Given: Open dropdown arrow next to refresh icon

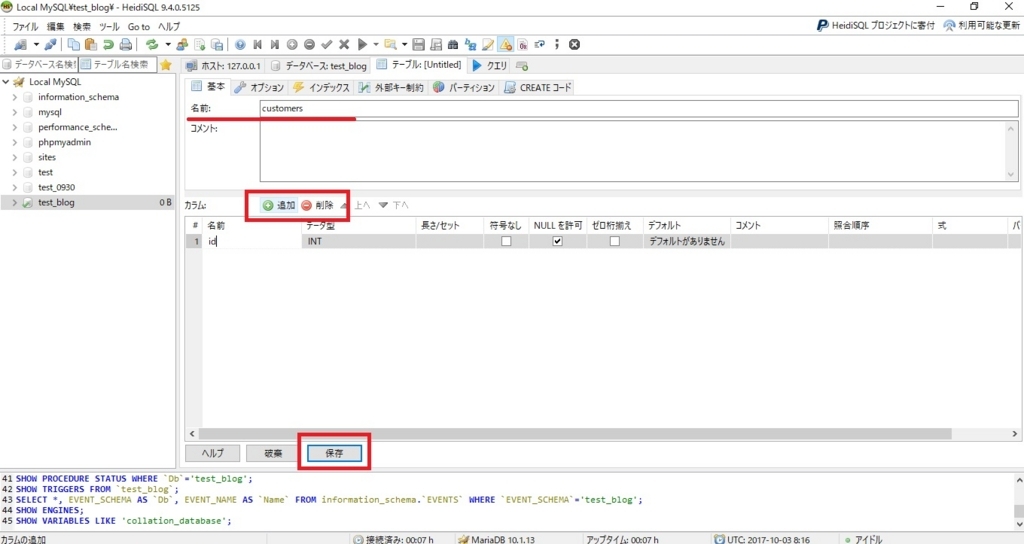Looking at the screenshot, I should tap(168, 44).
